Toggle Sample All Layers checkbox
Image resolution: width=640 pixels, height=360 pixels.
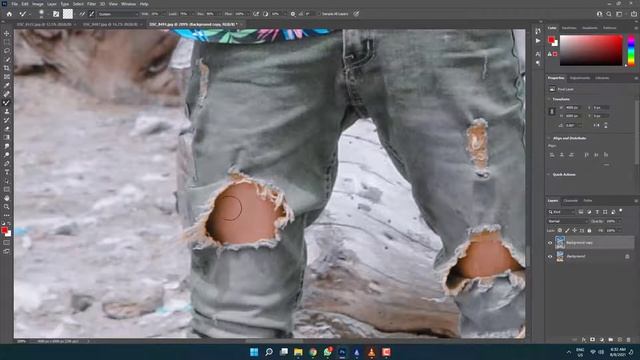pos(320,14)
